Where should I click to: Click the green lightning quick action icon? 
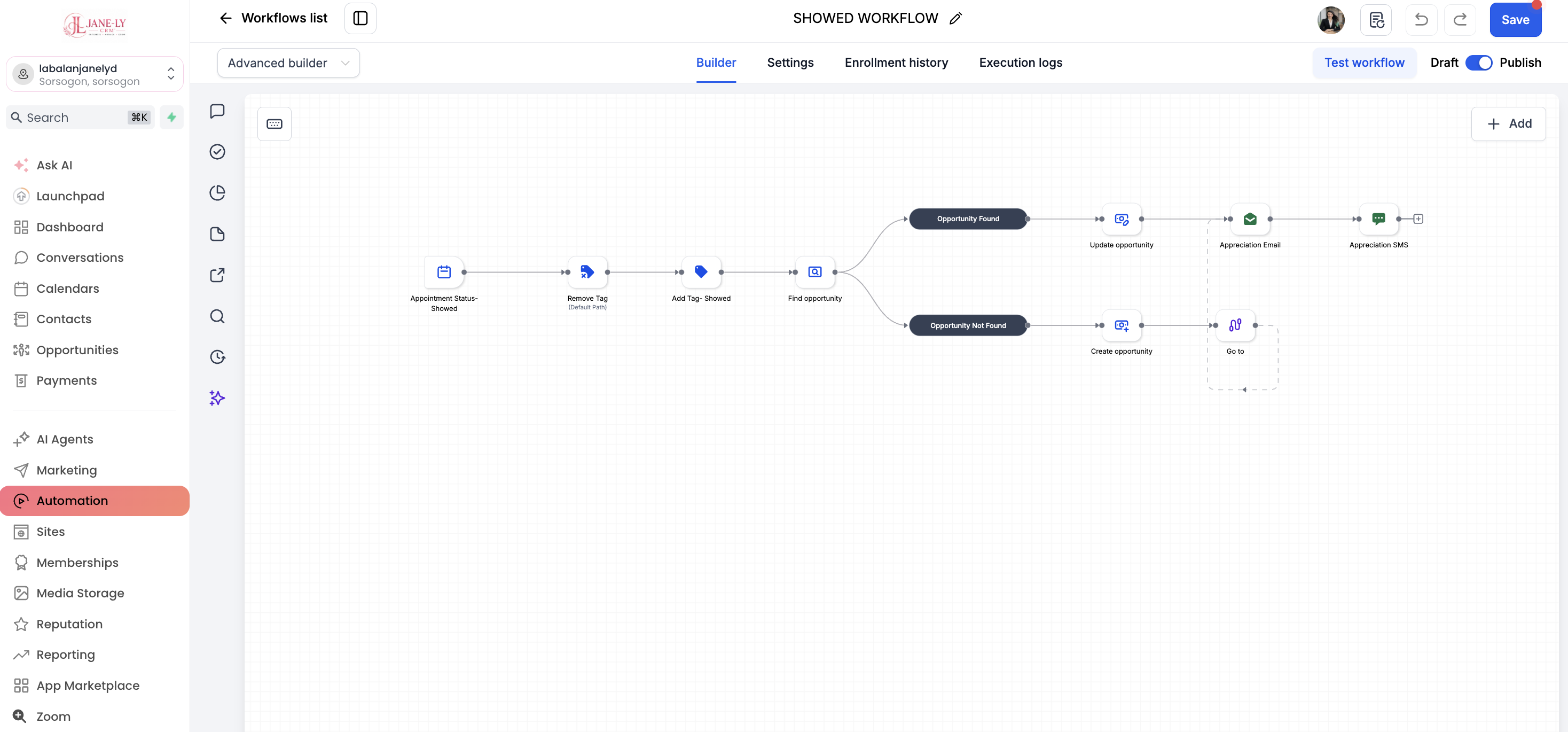click(171, 117)
